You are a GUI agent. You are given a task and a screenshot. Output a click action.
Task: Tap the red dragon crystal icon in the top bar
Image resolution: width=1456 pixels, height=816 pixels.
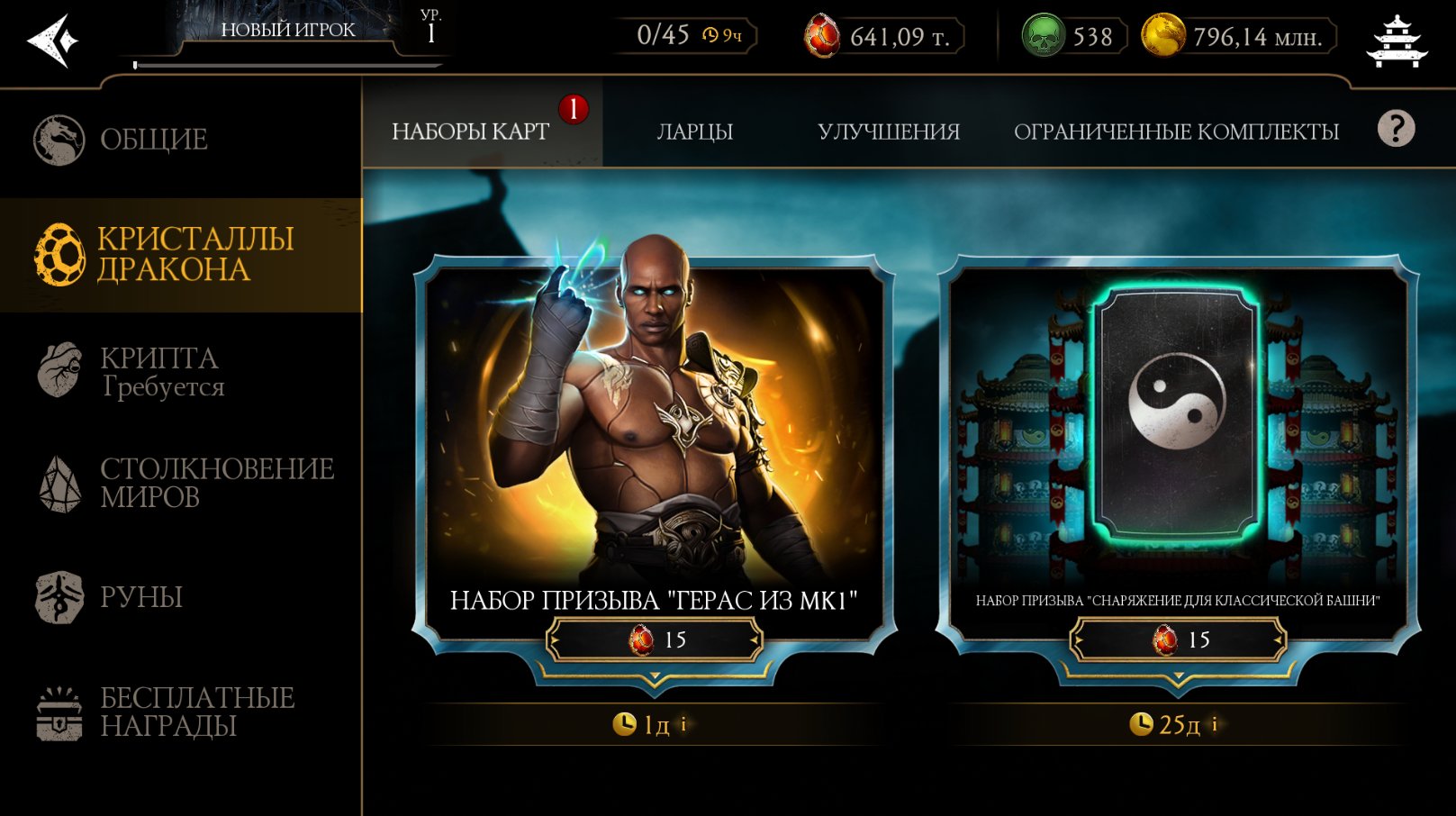[x=821, y=37]
